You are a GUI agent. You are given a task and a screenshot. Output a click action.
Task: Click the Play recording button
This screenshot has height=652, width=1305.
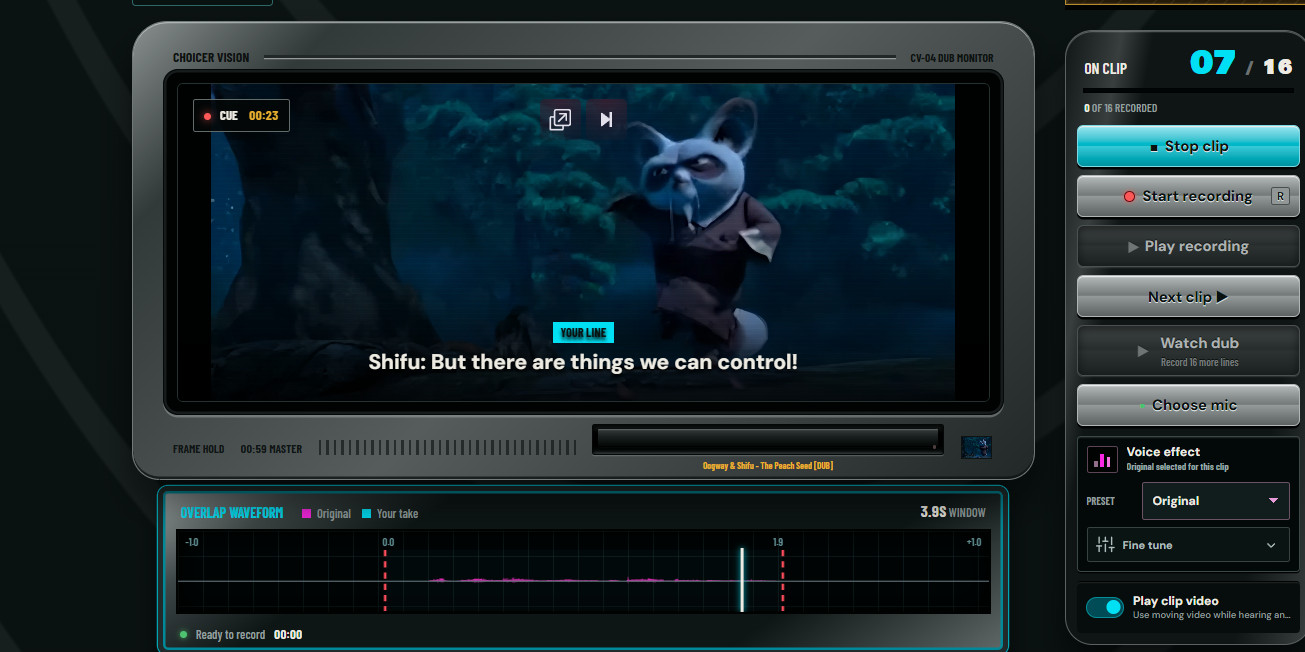[x=1188, y=246]
